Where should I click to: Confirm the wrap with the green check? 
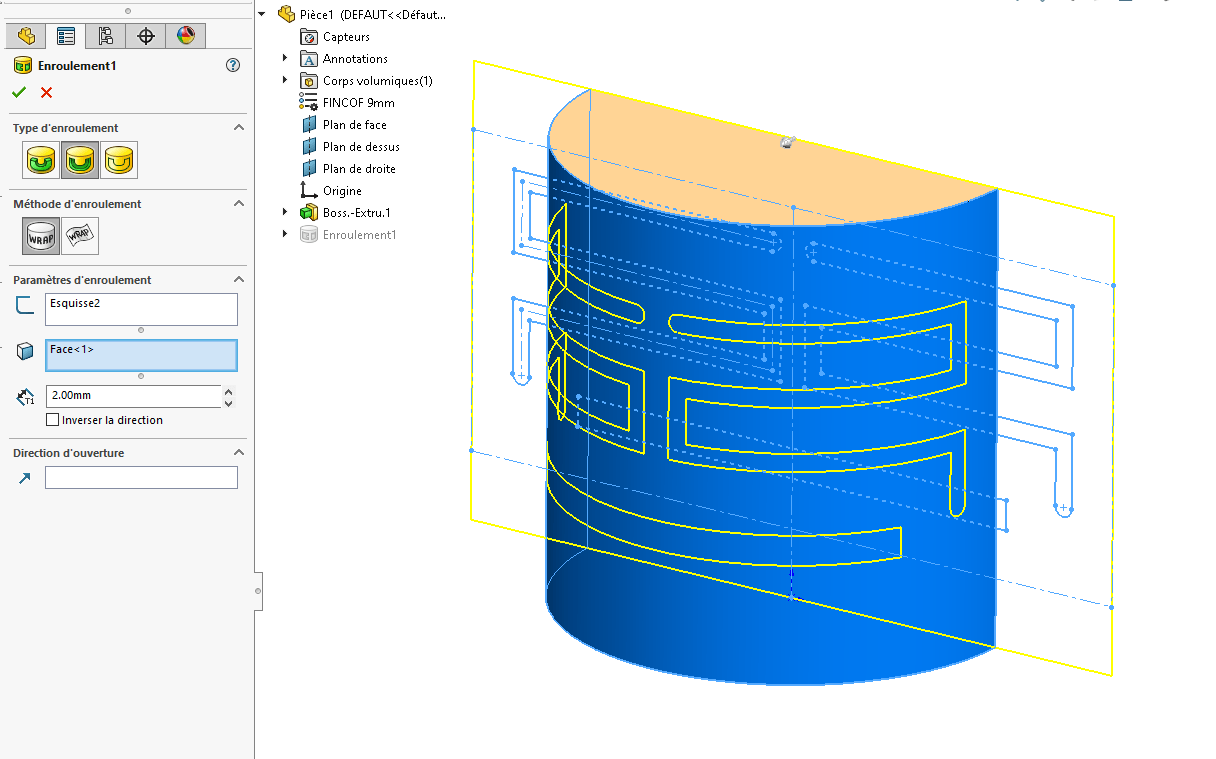(x=18, y=91)
